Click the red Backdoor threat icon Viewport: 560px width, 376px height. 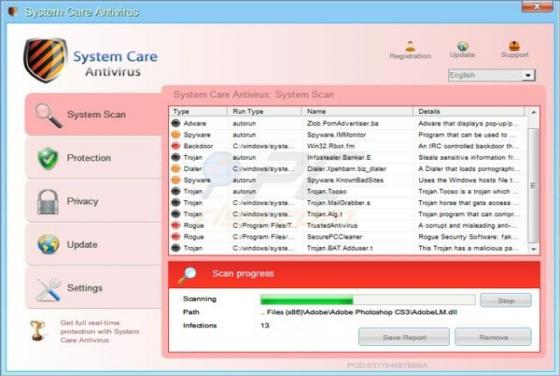176,146
